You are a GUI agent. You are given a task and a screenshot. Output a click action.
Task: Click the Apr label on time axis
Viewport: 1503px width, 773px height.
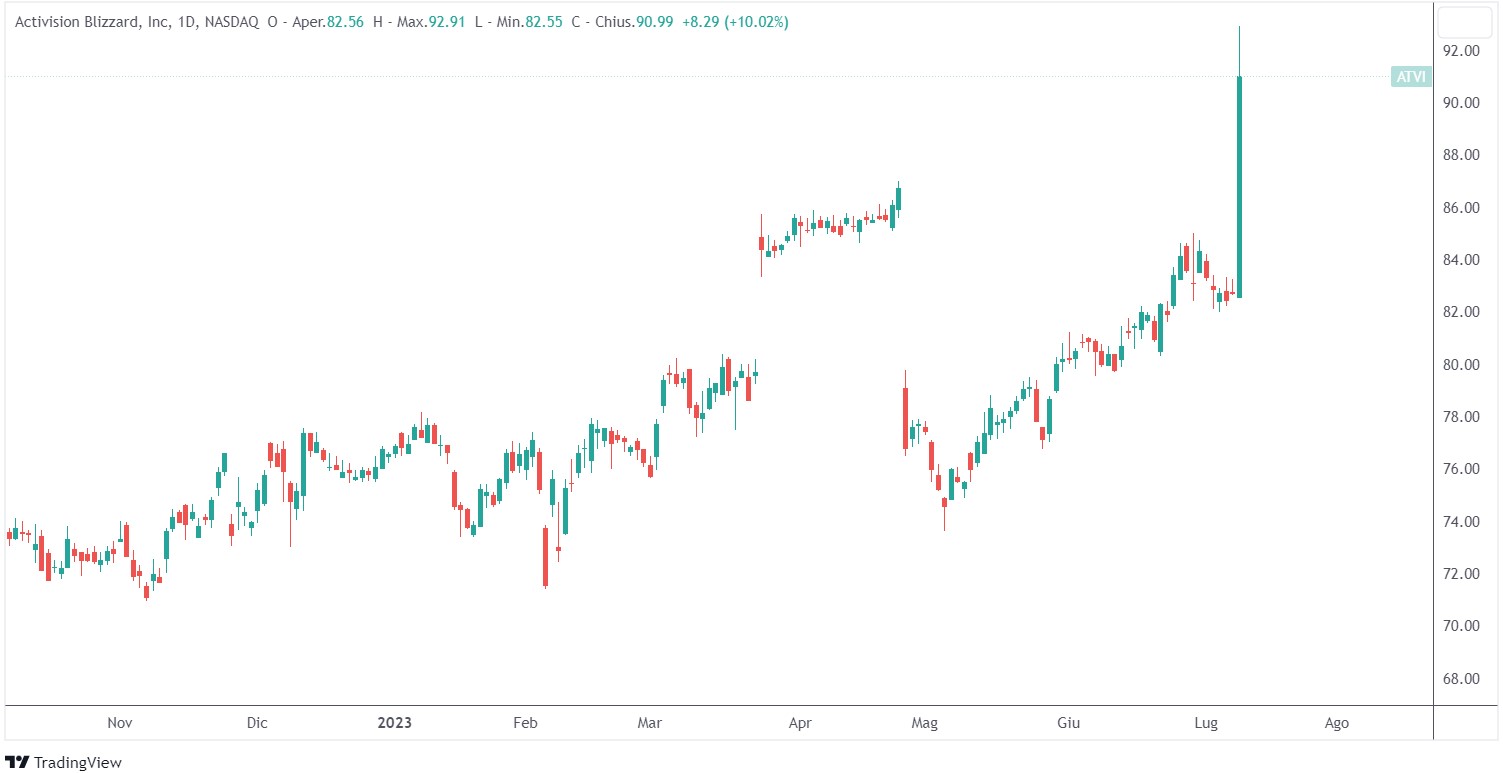pos(800,723)
